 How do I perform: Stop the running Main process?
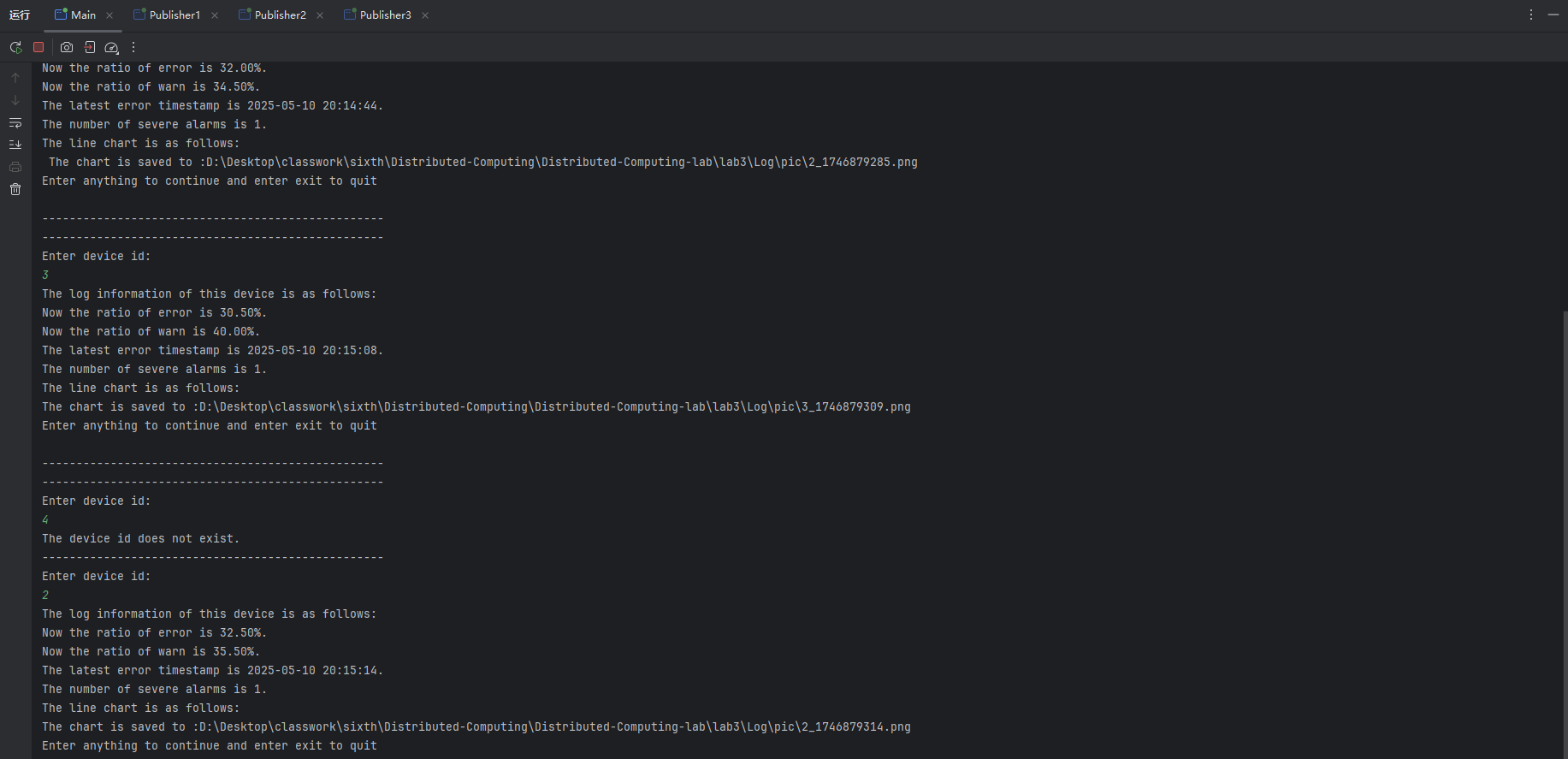pos(38,48)
